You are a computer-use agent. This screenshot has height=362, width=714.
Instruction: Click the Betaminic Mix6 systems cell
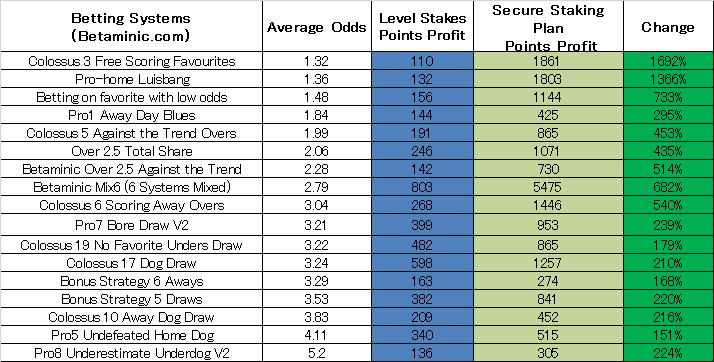tap(131, 187)
